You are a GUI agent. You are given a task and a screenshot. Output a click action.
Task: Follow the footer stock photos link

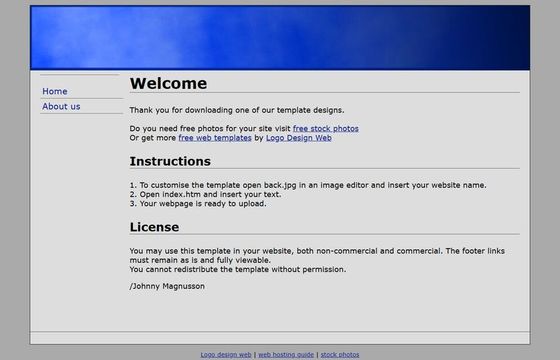(x=340, y=355)
